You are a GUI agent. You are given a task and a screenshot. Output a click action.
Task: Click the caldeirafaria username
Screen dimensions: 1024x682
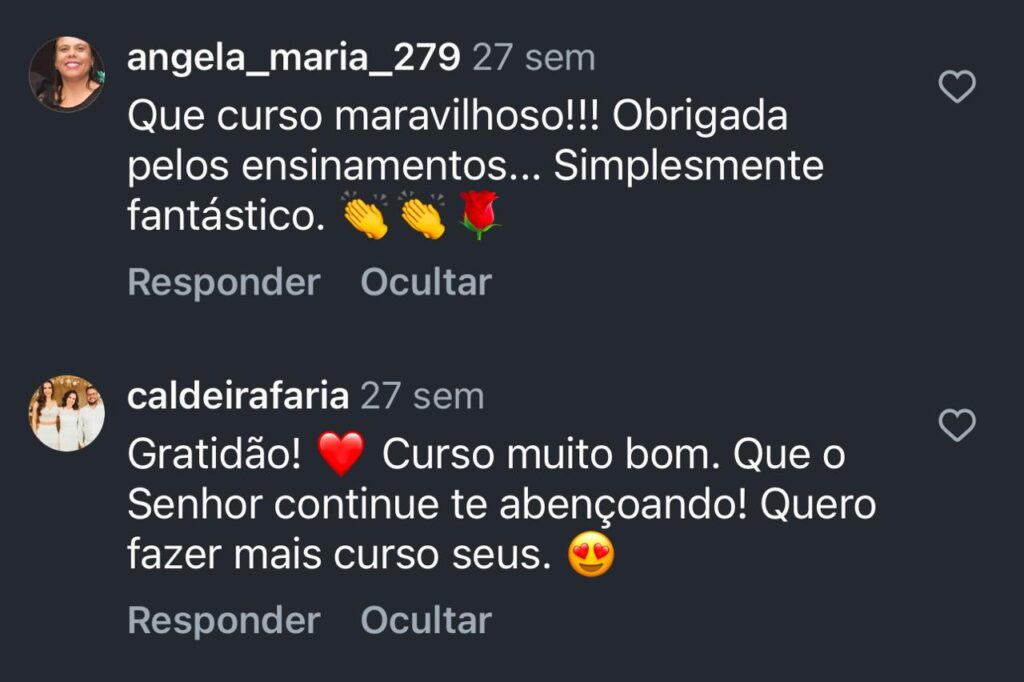click(238, 397)
